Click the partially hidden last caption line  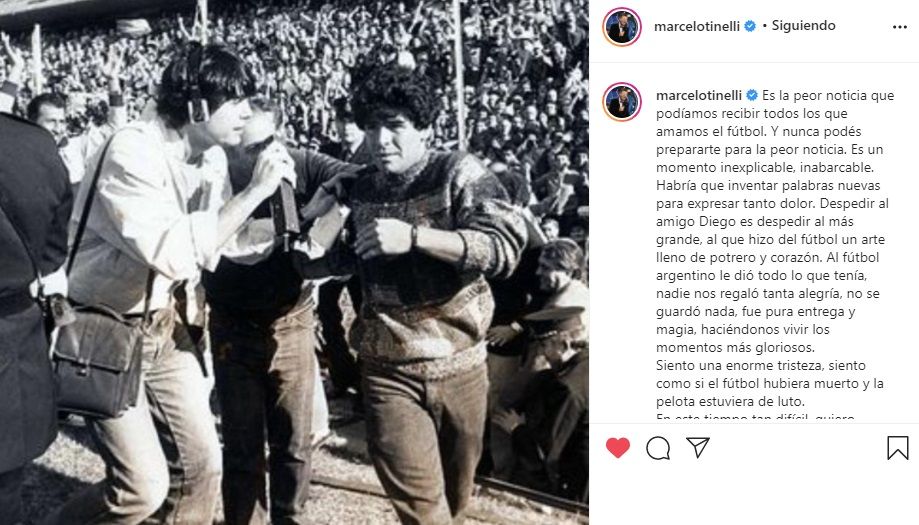click(x=755, y=417)
